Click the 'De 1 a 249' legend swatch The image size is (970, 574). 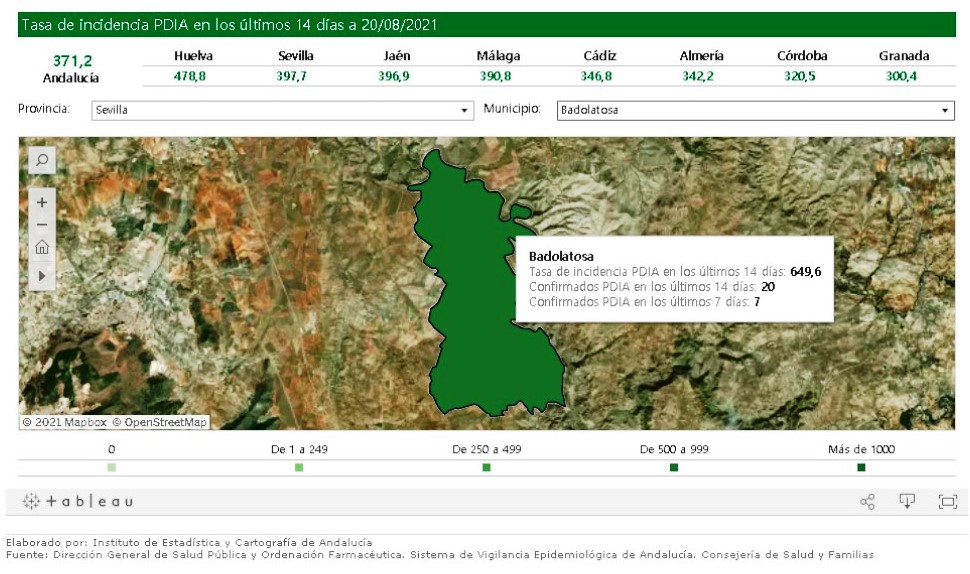[299, 468]
